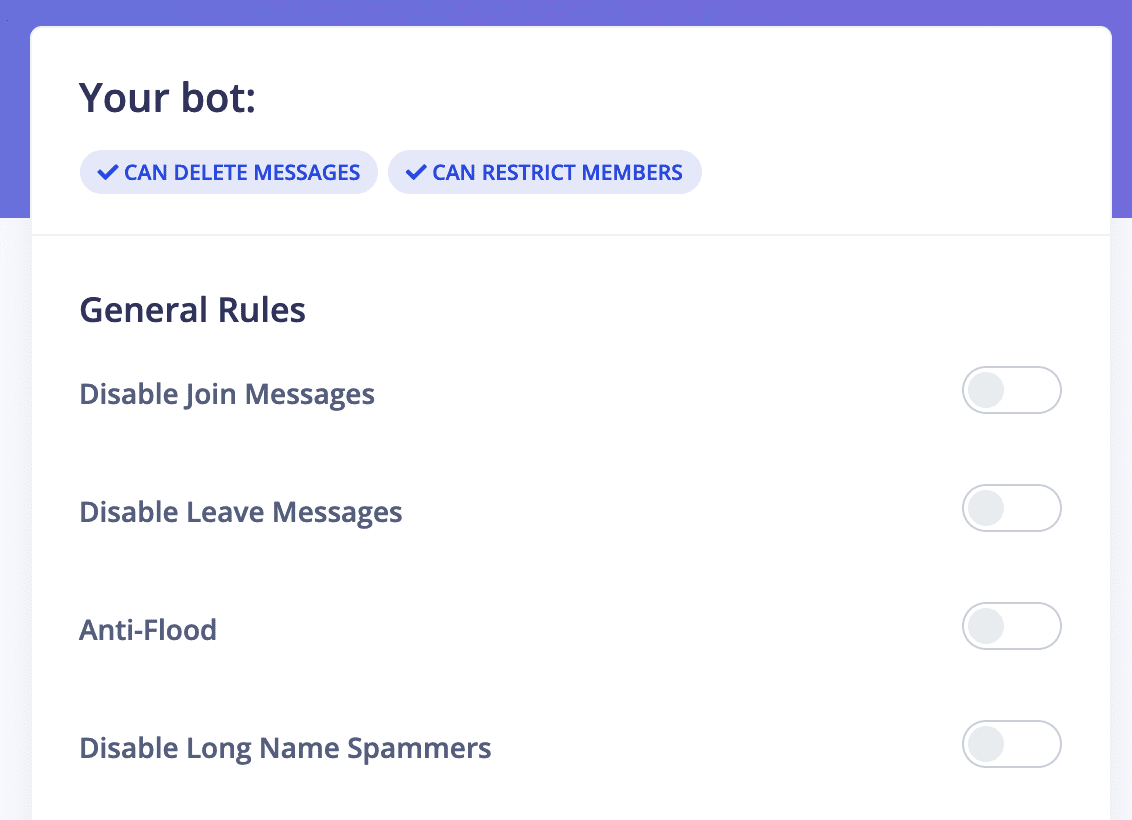Click the divider line below the permission badges

(571, 235)
